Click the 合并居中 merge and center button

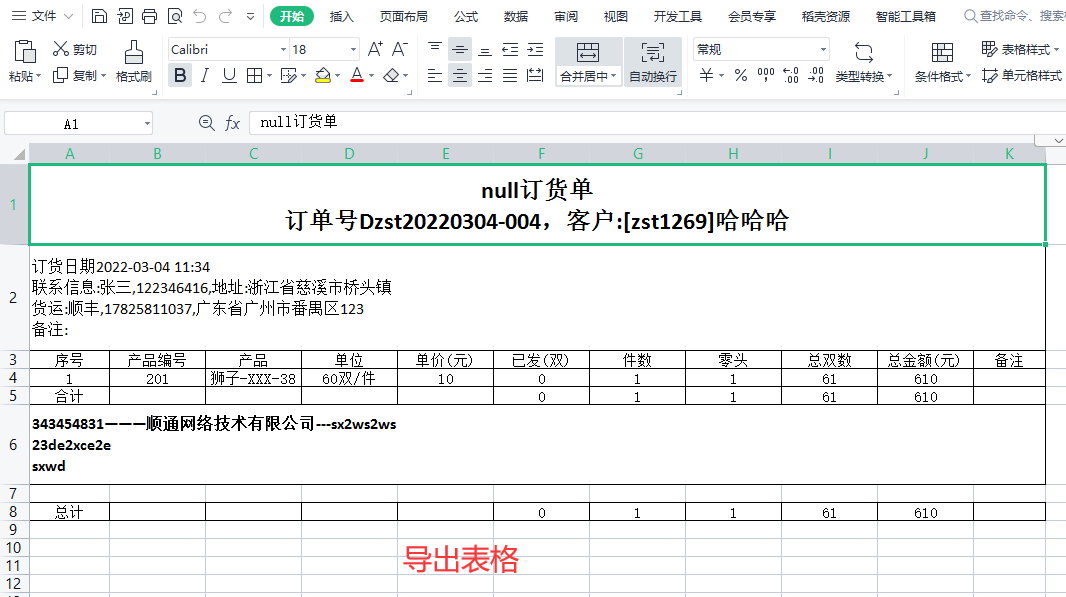tap(587, 62)
